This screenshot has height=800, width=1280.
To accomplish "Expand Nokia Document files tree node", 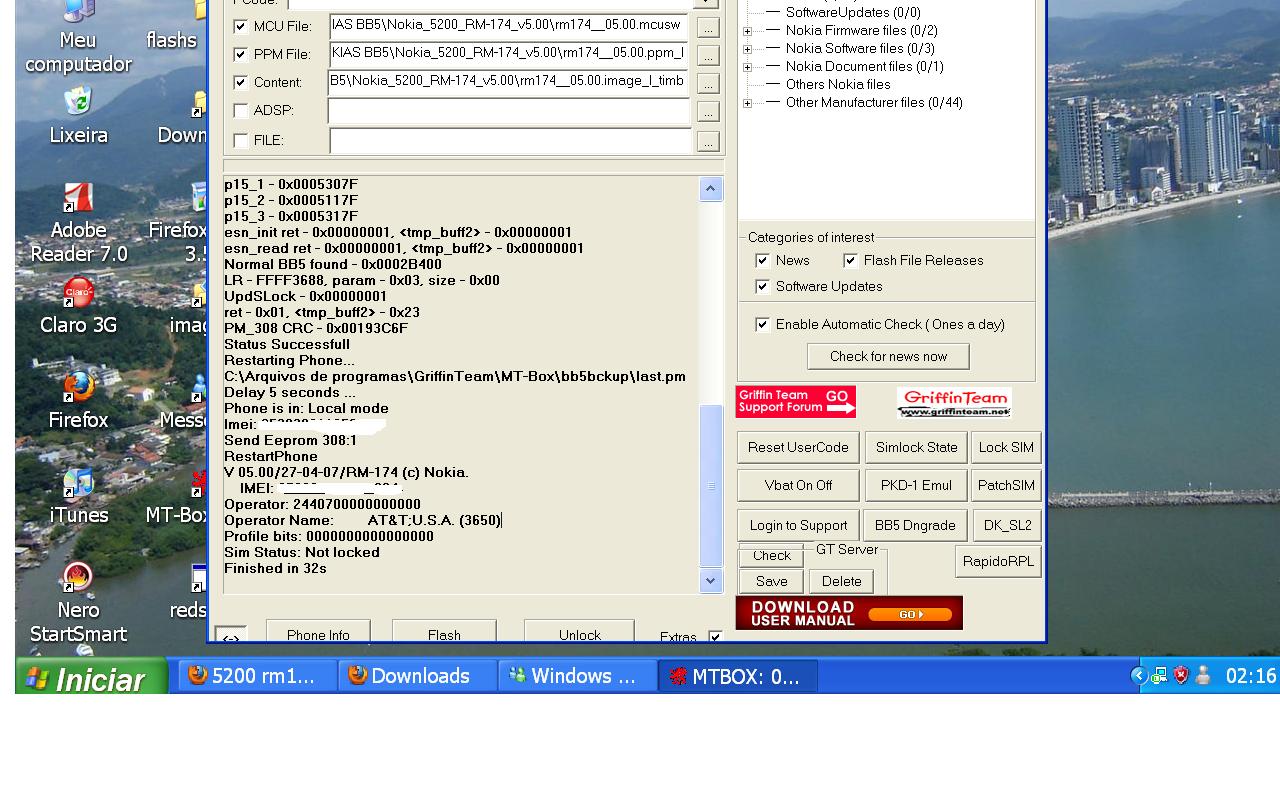I will (x=747, y=67).
